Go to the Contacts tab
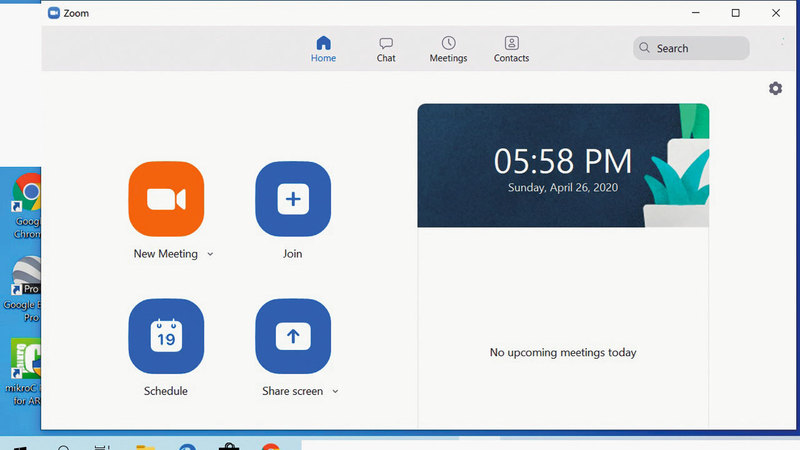 pyautogui.click(x=511, y=49)
